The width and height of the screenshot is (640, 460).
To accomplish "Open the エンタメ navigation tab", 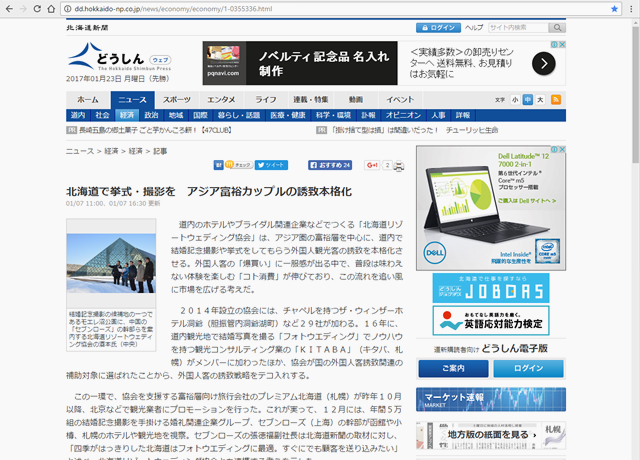I will (x=221, y=100).
